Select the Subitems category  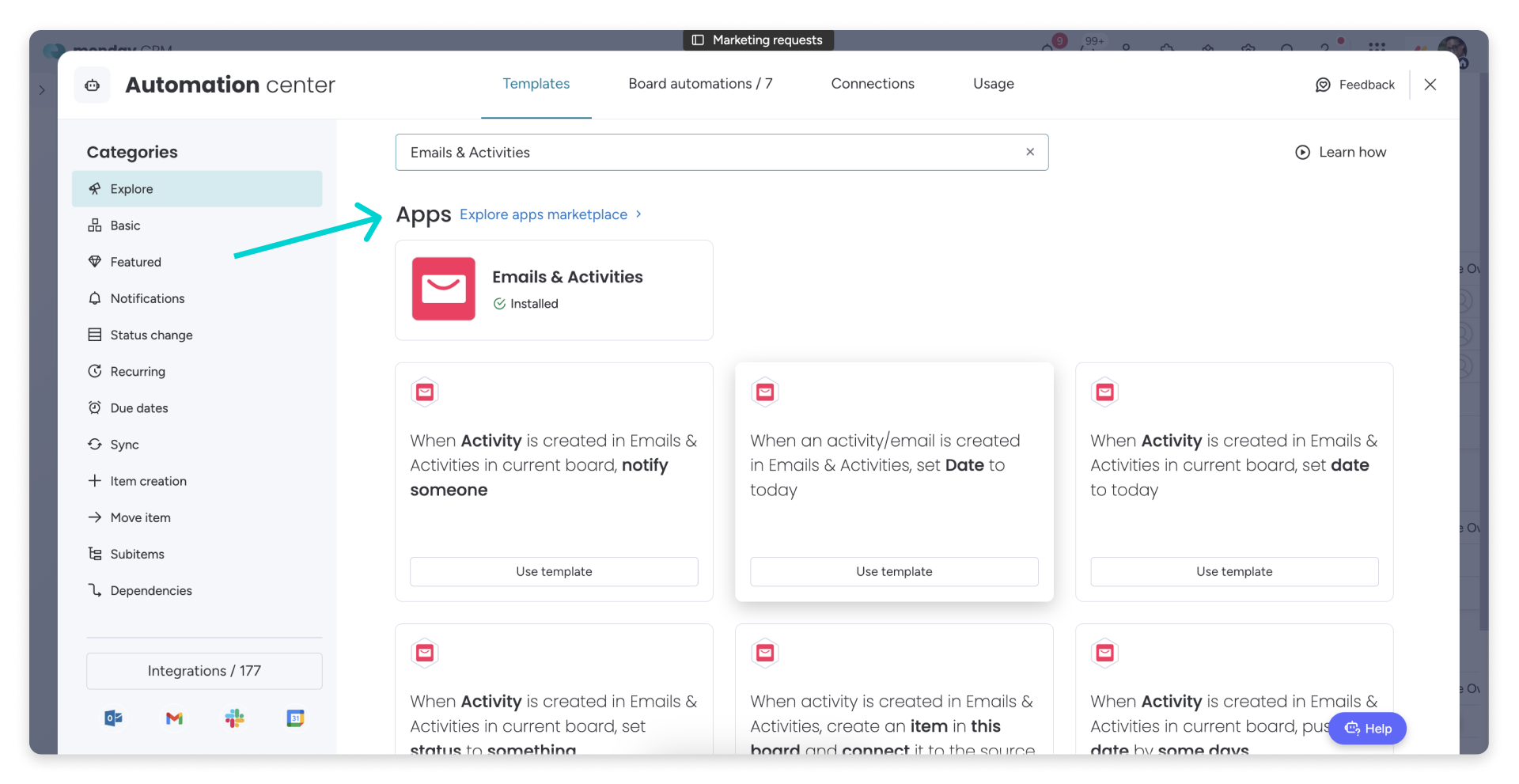[197, 554]
